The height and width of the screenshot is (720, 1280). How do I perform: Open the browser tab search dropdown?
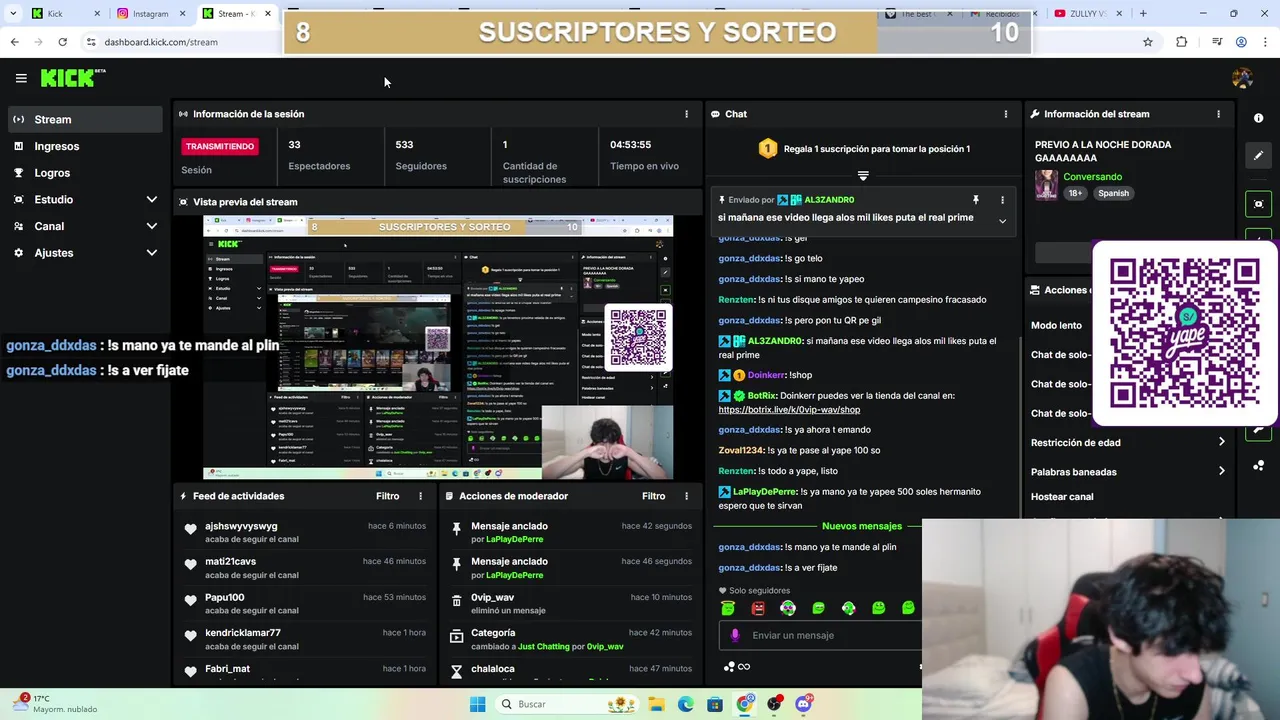[x=13, y=14]
